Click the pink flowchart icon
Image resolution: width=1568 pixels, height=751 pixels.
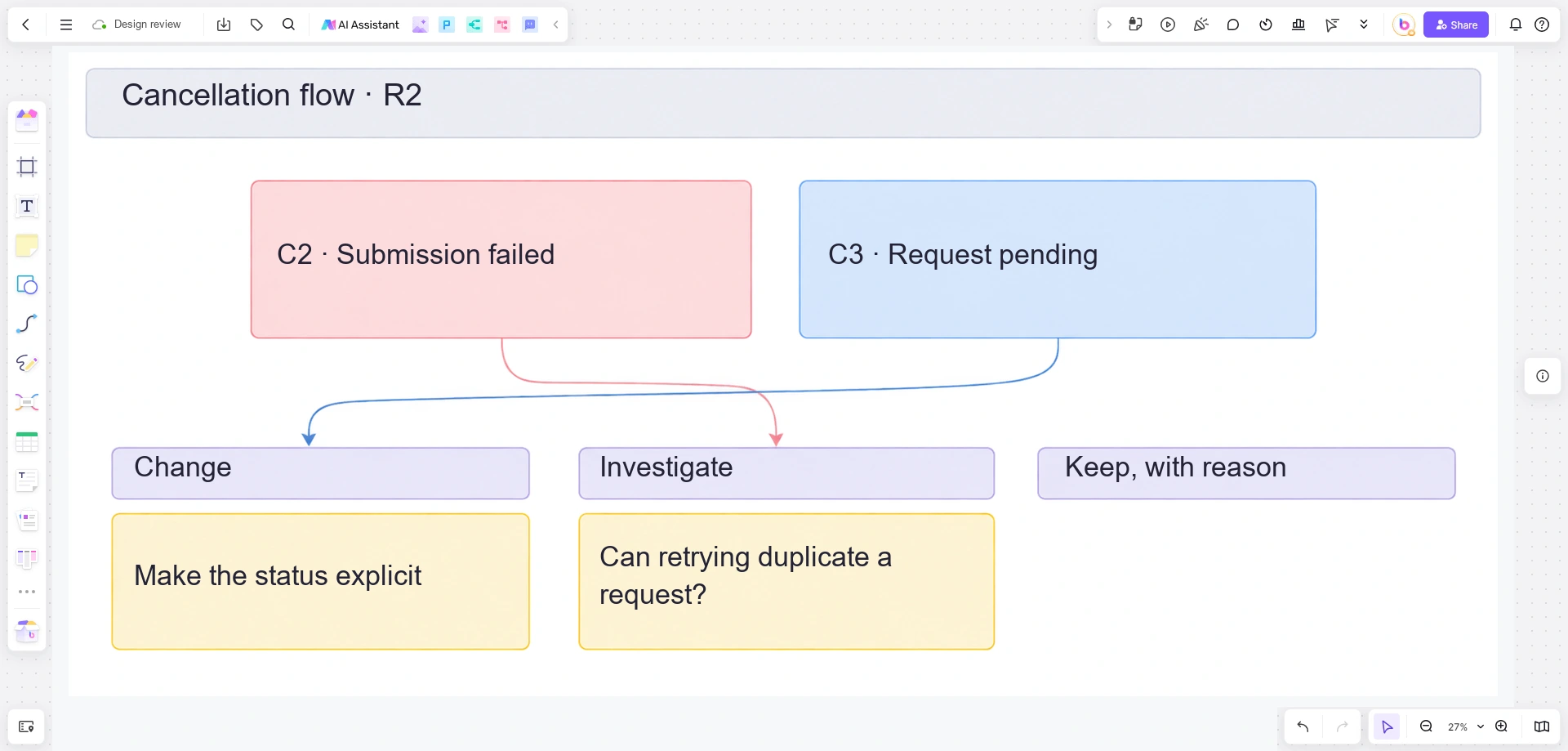[x=502, y=25]
